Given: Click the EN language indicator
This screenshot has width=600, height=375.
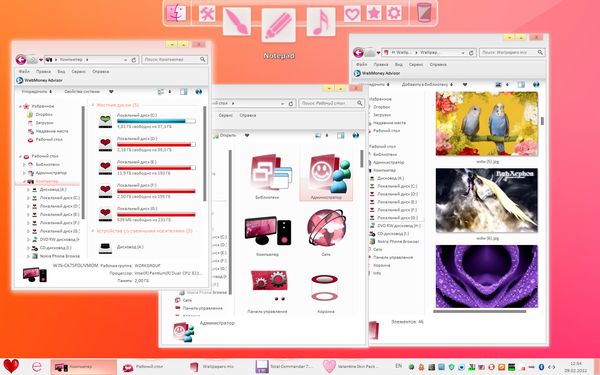Looking at the screenshot, I should point(398,366).
